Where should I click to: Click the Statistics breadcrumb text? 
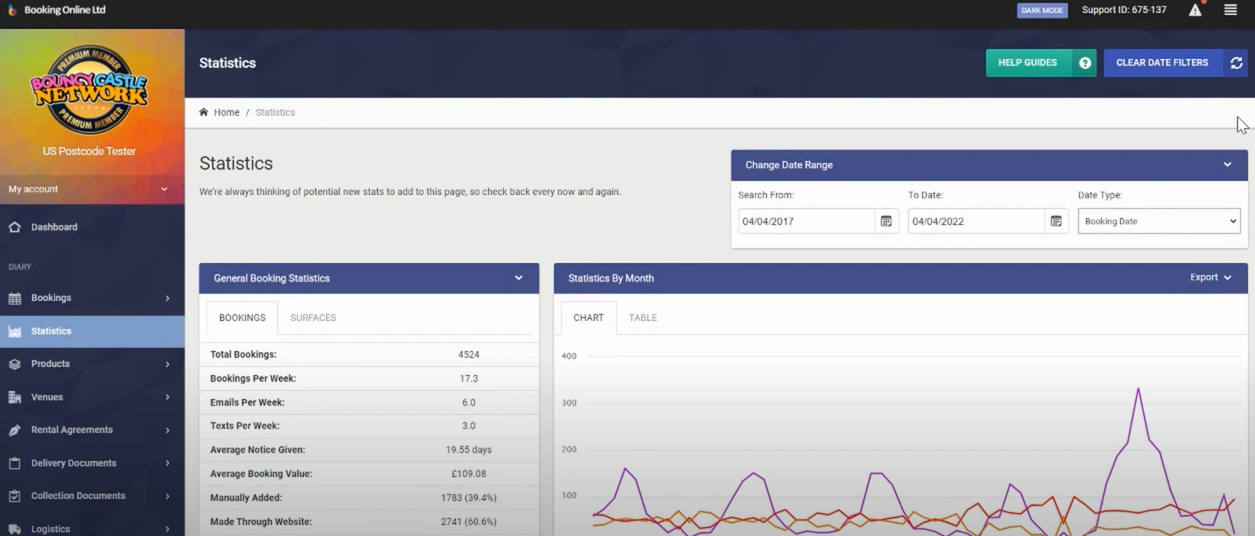(275, 112)
